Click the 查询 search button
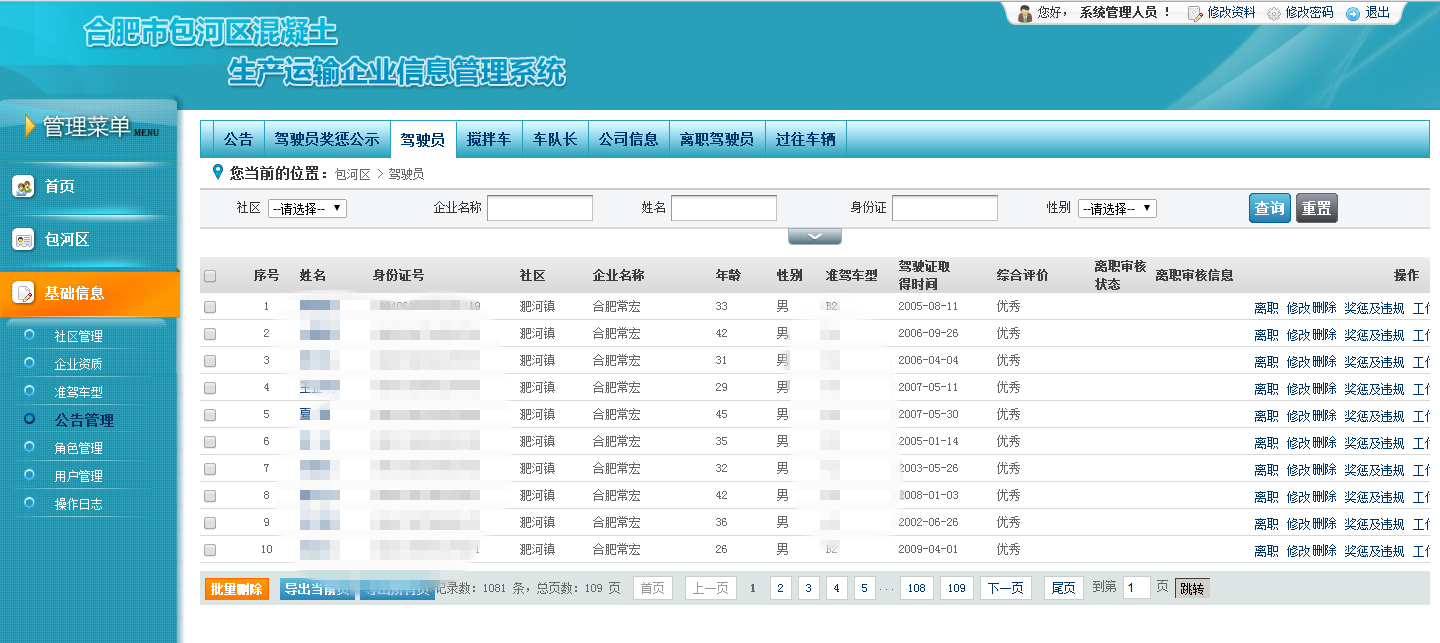Image resolution: width=1440 pixels, height=643 pixels. pos(1270,208)
